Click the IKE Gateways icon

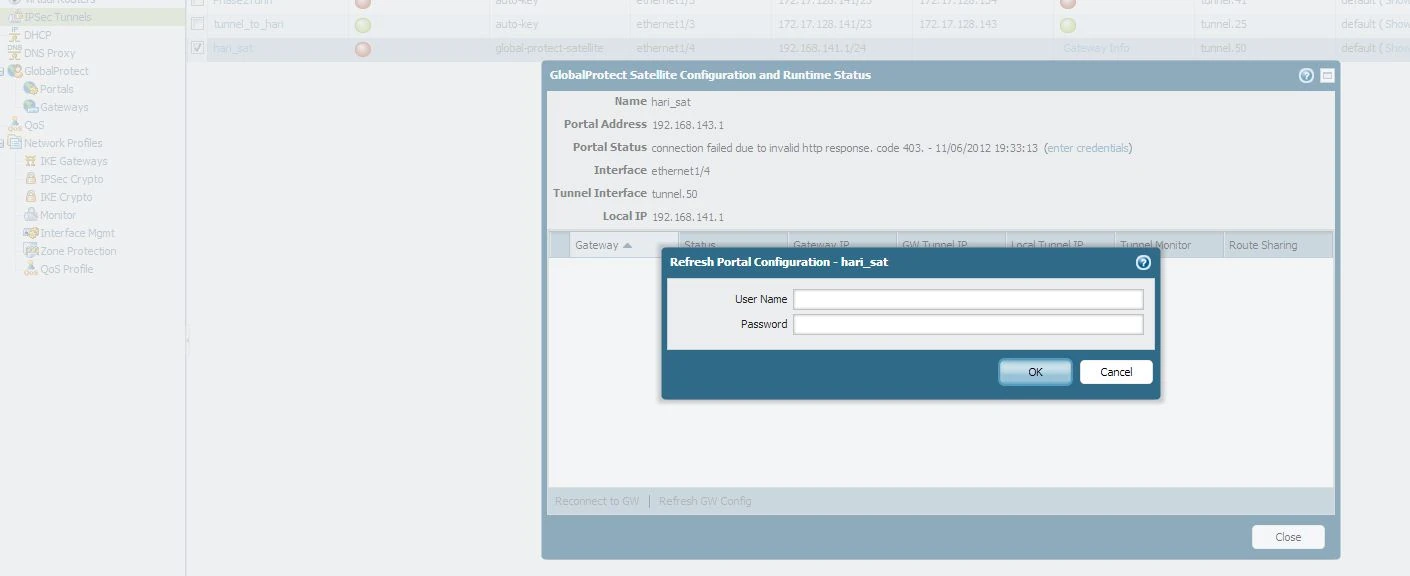click(31, 161)
